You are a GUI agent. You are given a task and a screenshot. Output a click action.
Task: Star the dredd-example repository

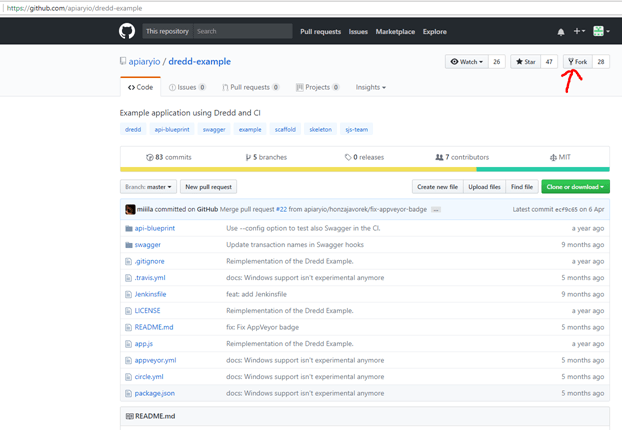525,62
